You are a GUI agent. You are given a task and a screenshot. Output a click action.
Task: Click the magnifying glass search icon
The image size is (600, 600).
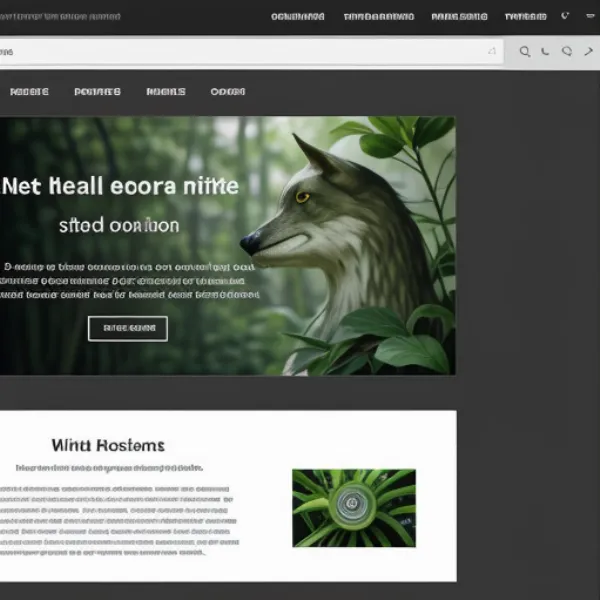pyautogui.click(x=525, y=52)
